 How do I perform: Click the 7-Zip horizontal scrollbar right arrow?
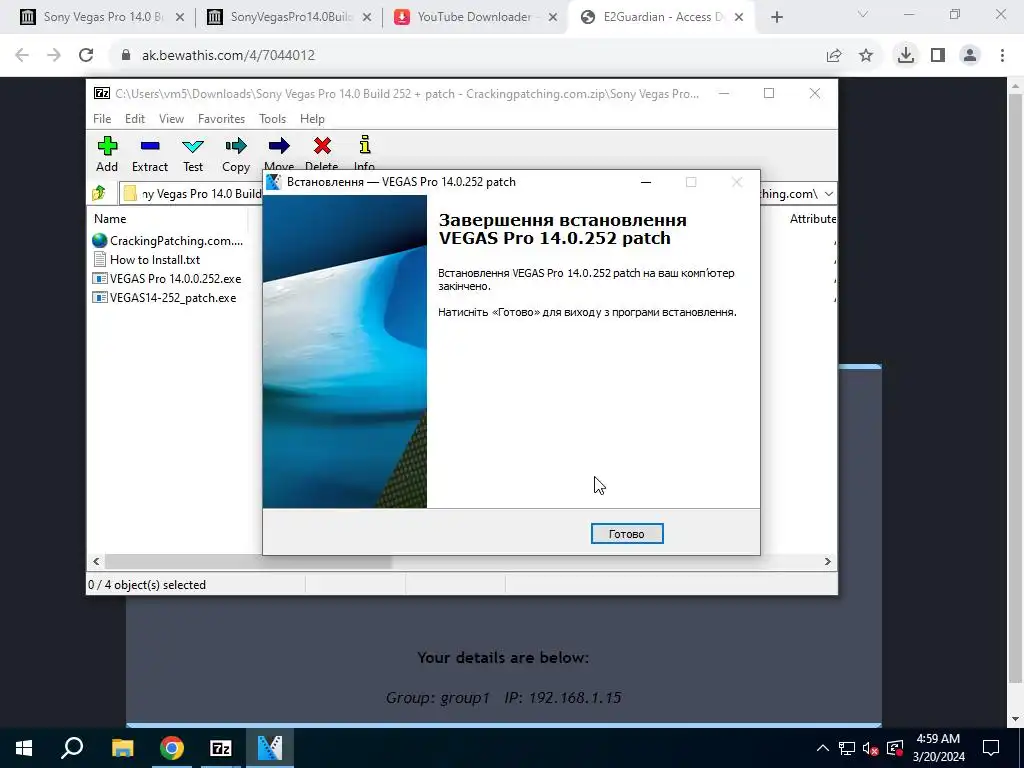pos(827,561)
